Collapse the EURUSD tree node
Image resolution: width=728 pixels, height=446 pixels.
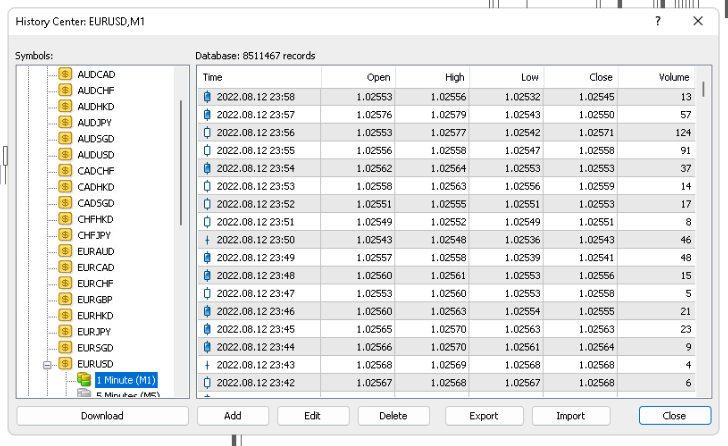coord(47,364)
